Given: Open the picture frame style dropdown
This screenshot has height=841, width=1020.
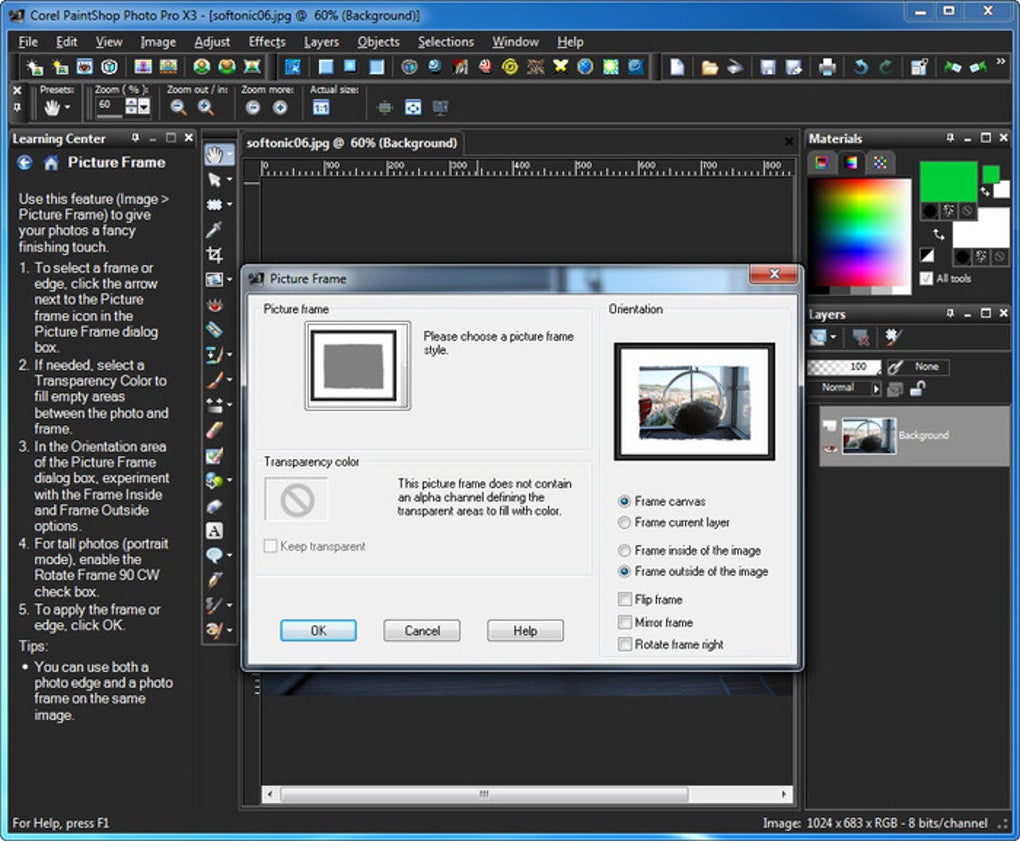Looking at the screenshot, I should (357, 365).
